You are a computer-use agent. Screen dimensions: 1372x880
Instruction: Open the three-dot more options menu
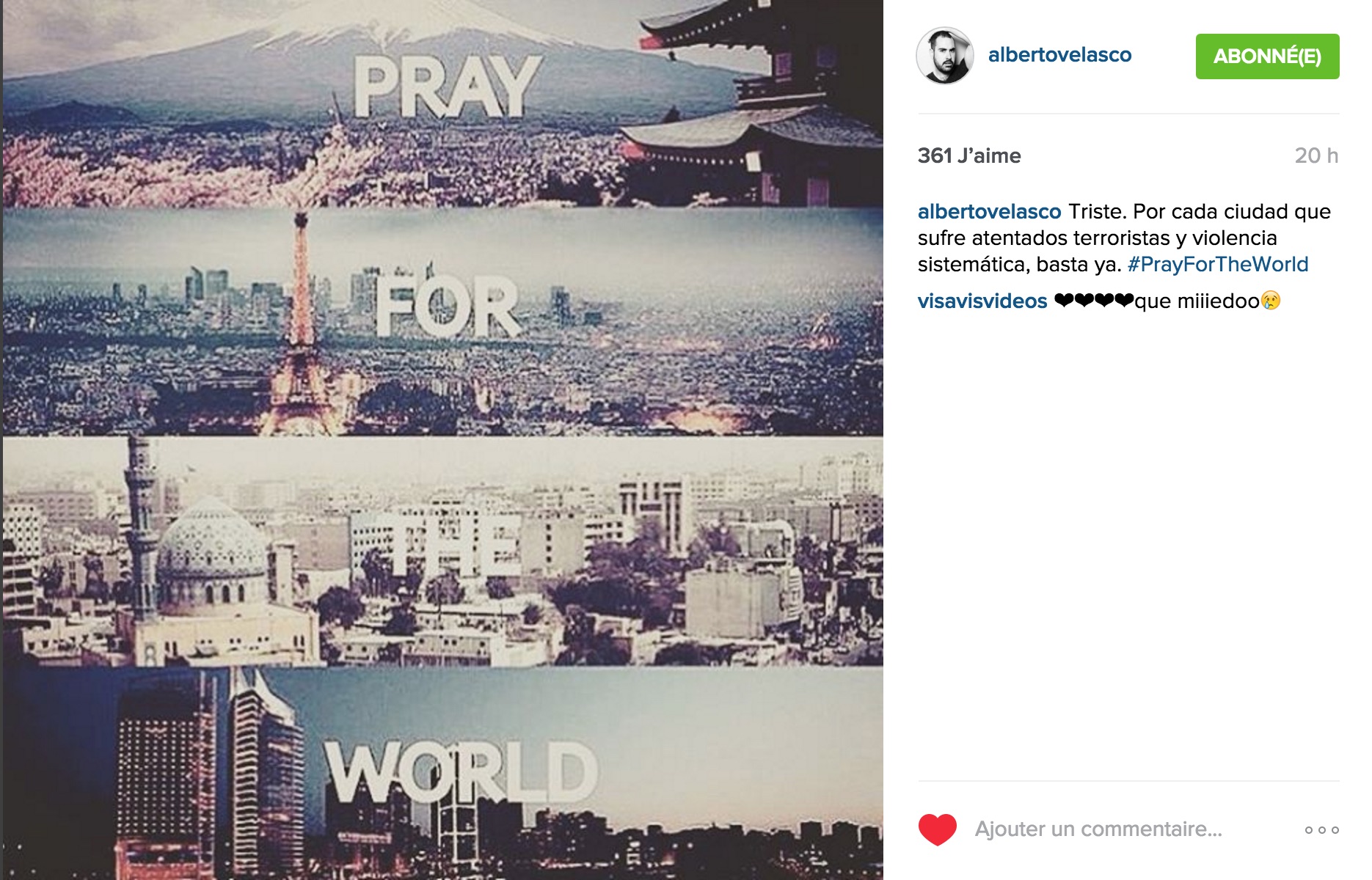tap(1321, 830)
